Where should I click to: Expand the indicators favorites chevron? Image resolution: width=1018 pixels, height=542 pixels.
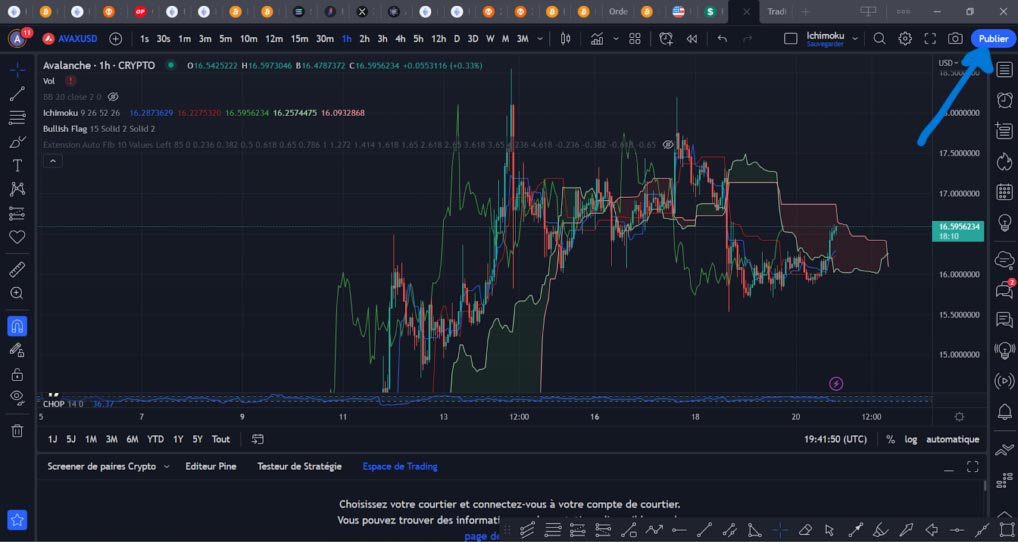[x=615, y=39]
